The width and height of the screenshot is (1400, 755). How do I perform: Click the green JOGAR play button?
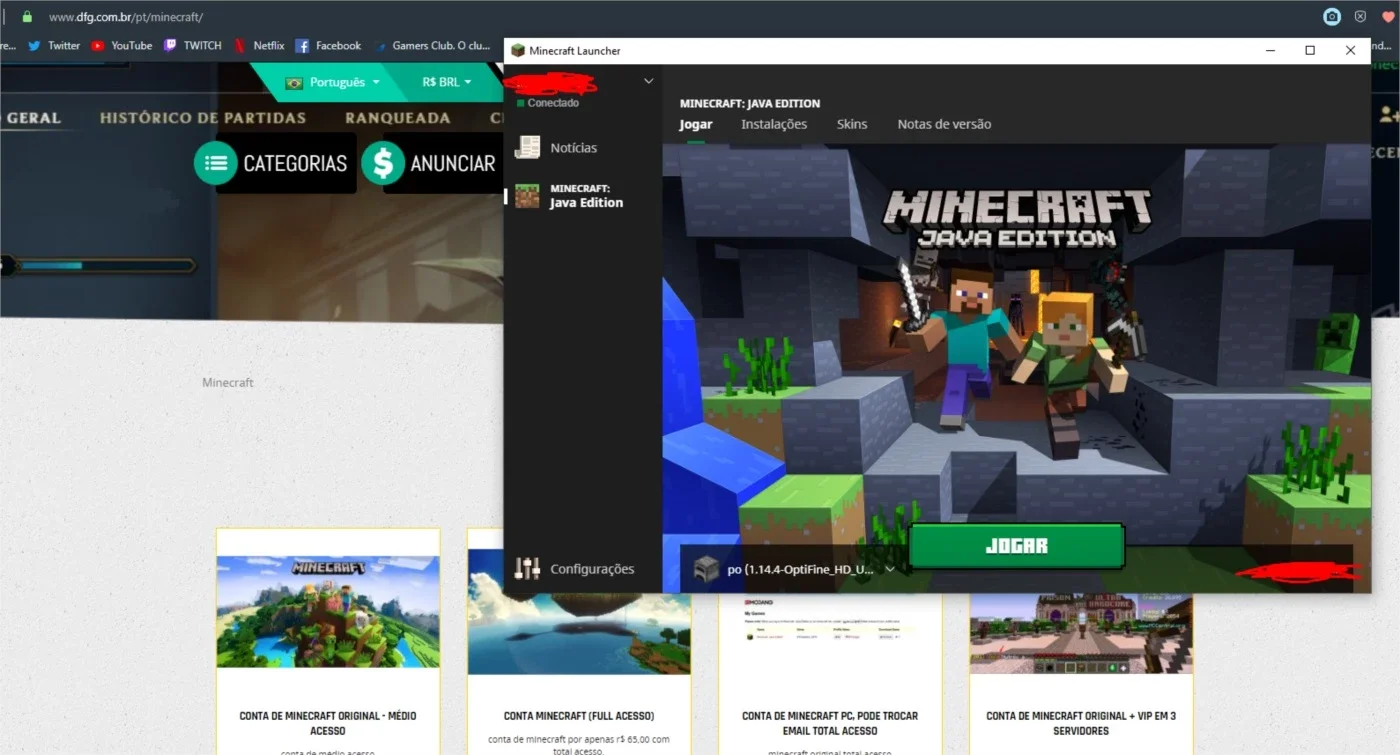pos(1017,546)
